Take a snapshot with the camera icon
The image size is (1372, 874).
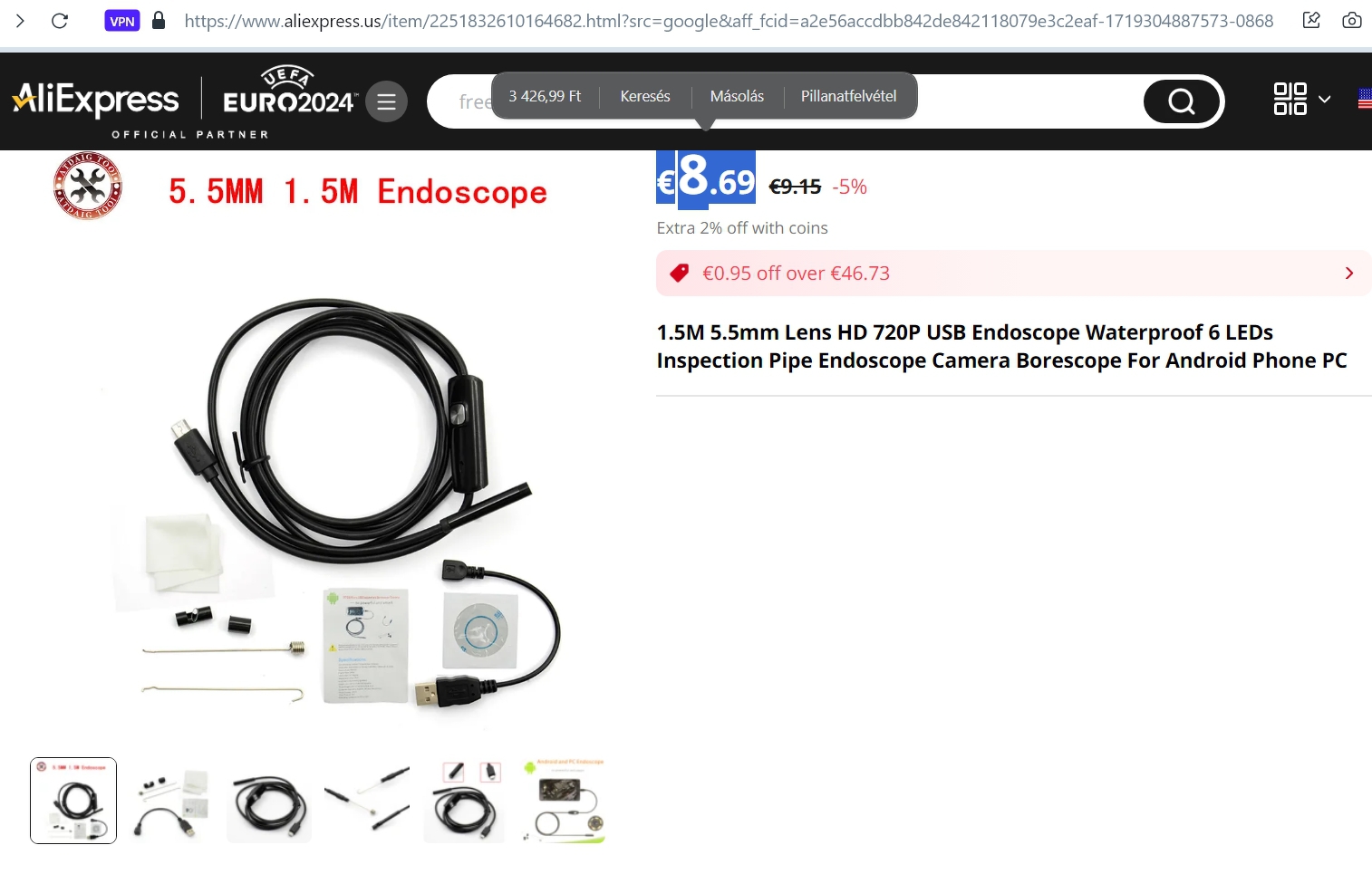(x=1352, y=20)
